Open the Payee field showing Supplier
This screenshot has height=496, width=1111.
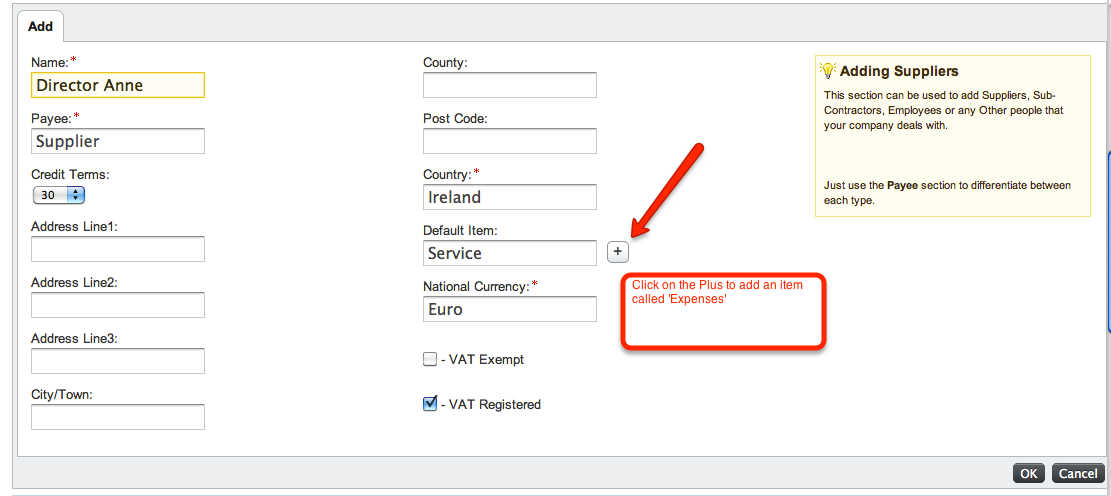tap(118, 141)
